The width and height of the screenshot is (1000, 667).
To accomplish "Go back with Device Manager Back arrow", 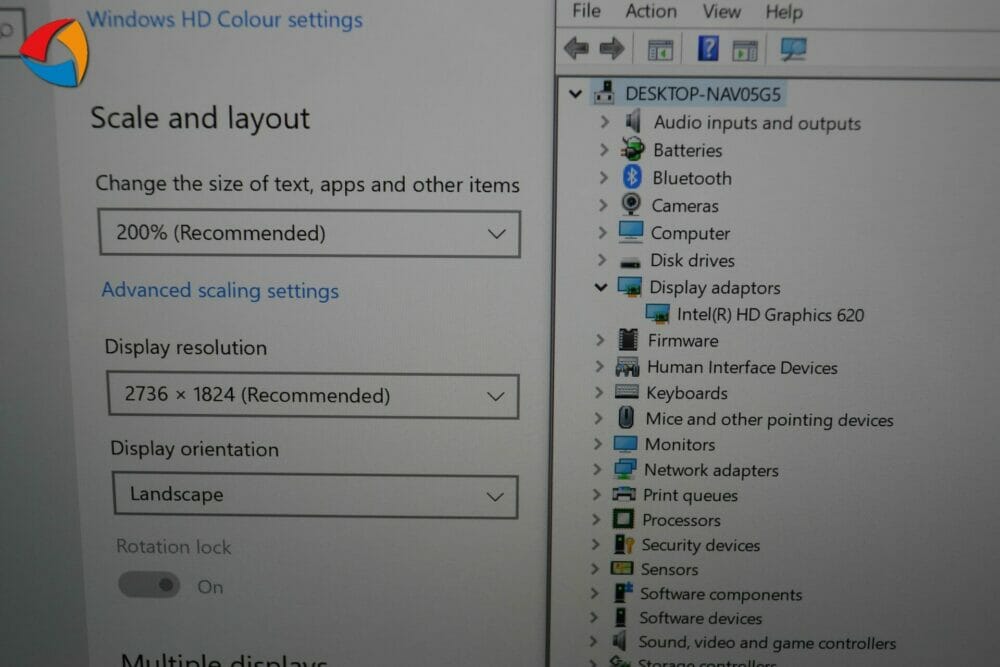I will point(577,48).
